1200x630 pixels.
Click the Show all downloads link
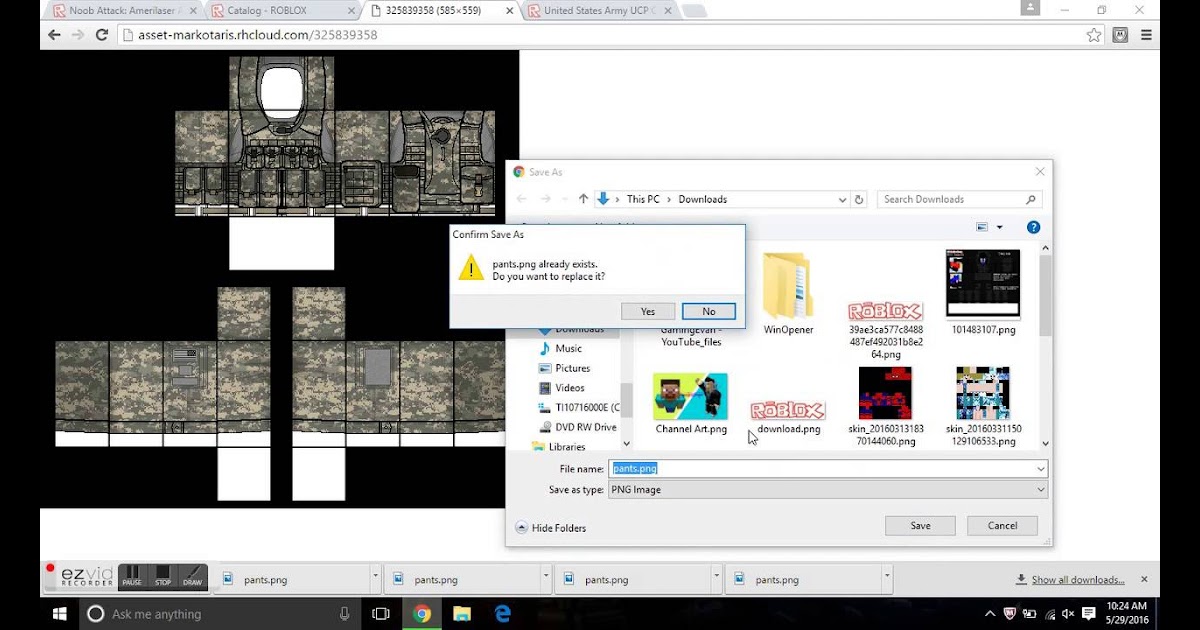click(x=1078, y=579)
